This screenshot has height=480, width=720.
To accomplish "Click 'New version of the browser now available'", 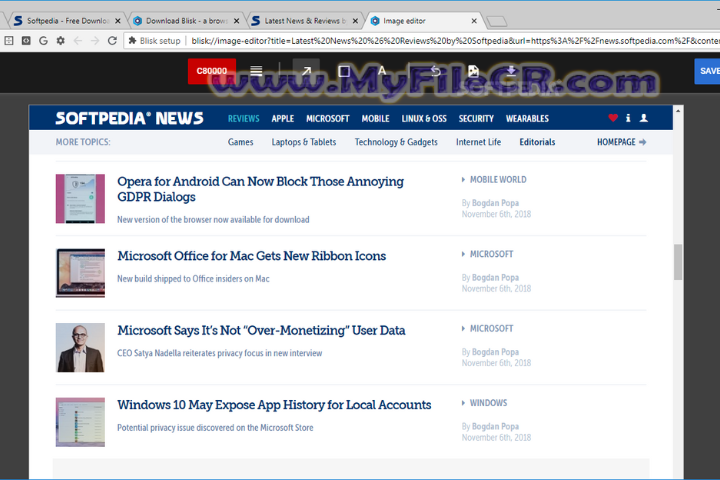I will [213, 219].
